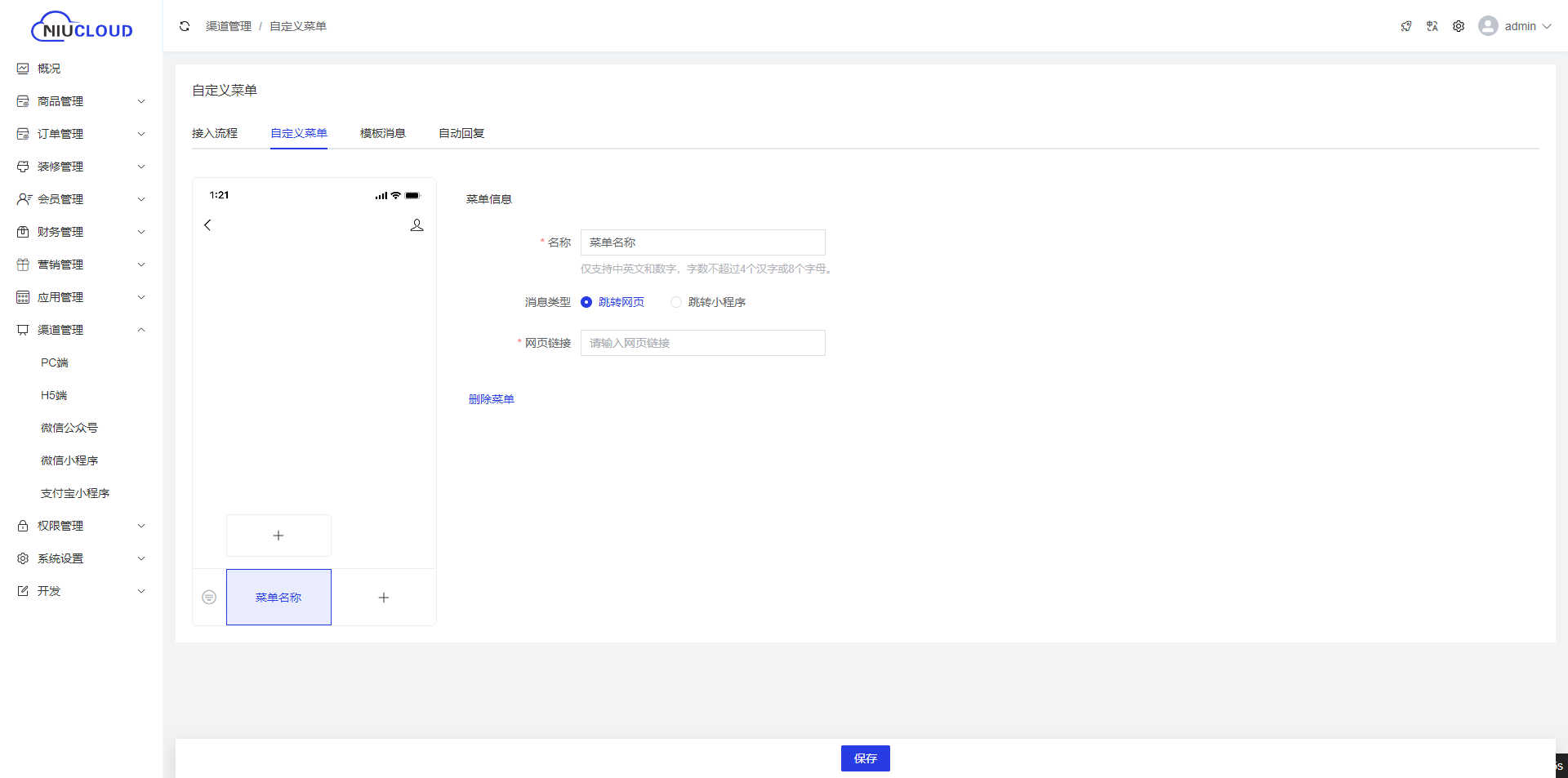This screenshot has width=1568, height=778.
Task: Click the refresh icon beside the breadcrumb
Action: click(185, 26)
